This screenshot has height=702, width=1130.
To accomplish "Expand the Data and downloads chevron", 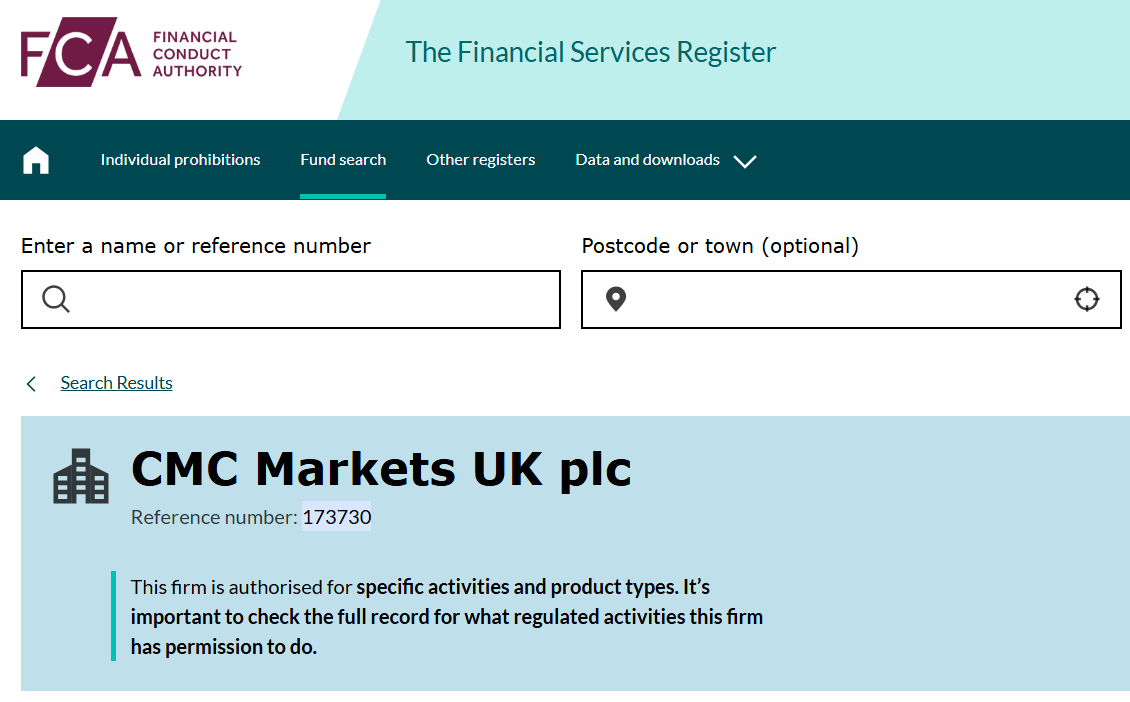I will [x=745, y=161].
